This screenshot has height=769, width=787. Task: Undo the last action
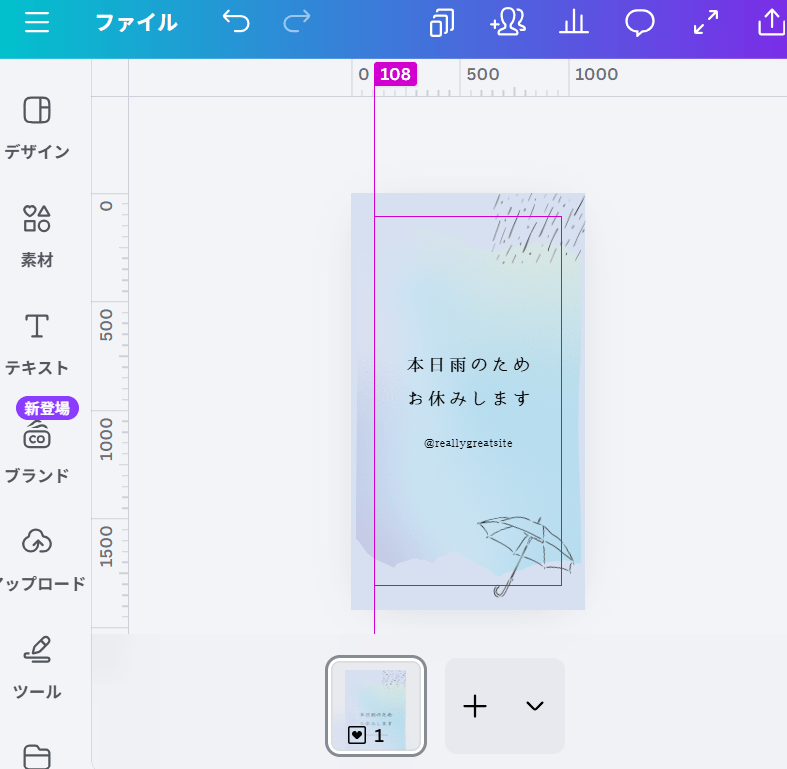[236, 23]
